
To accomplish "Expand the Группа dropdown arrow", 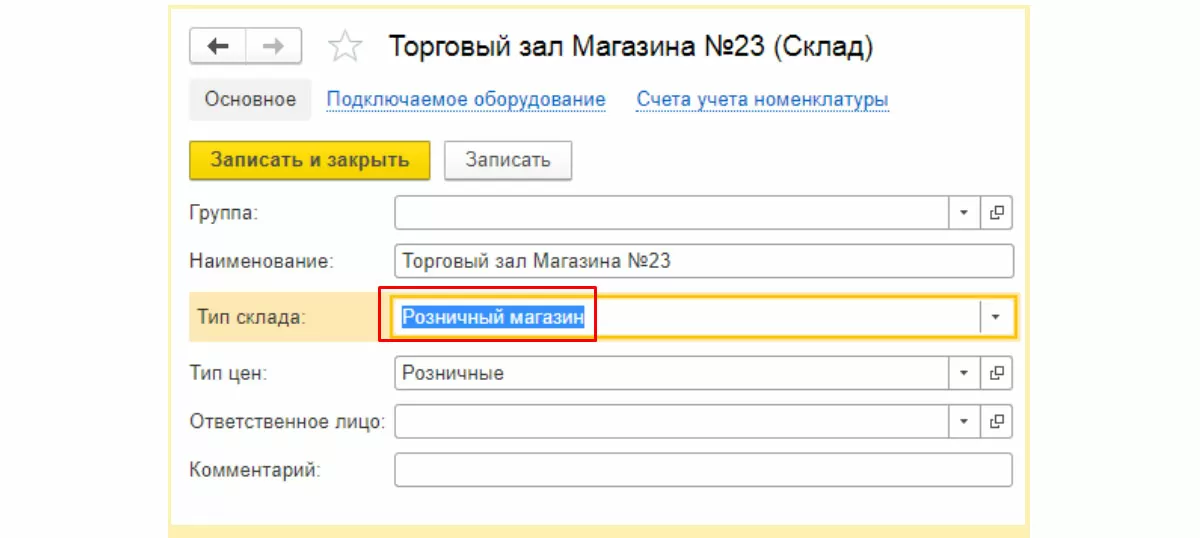I will (x=964, y=212).
